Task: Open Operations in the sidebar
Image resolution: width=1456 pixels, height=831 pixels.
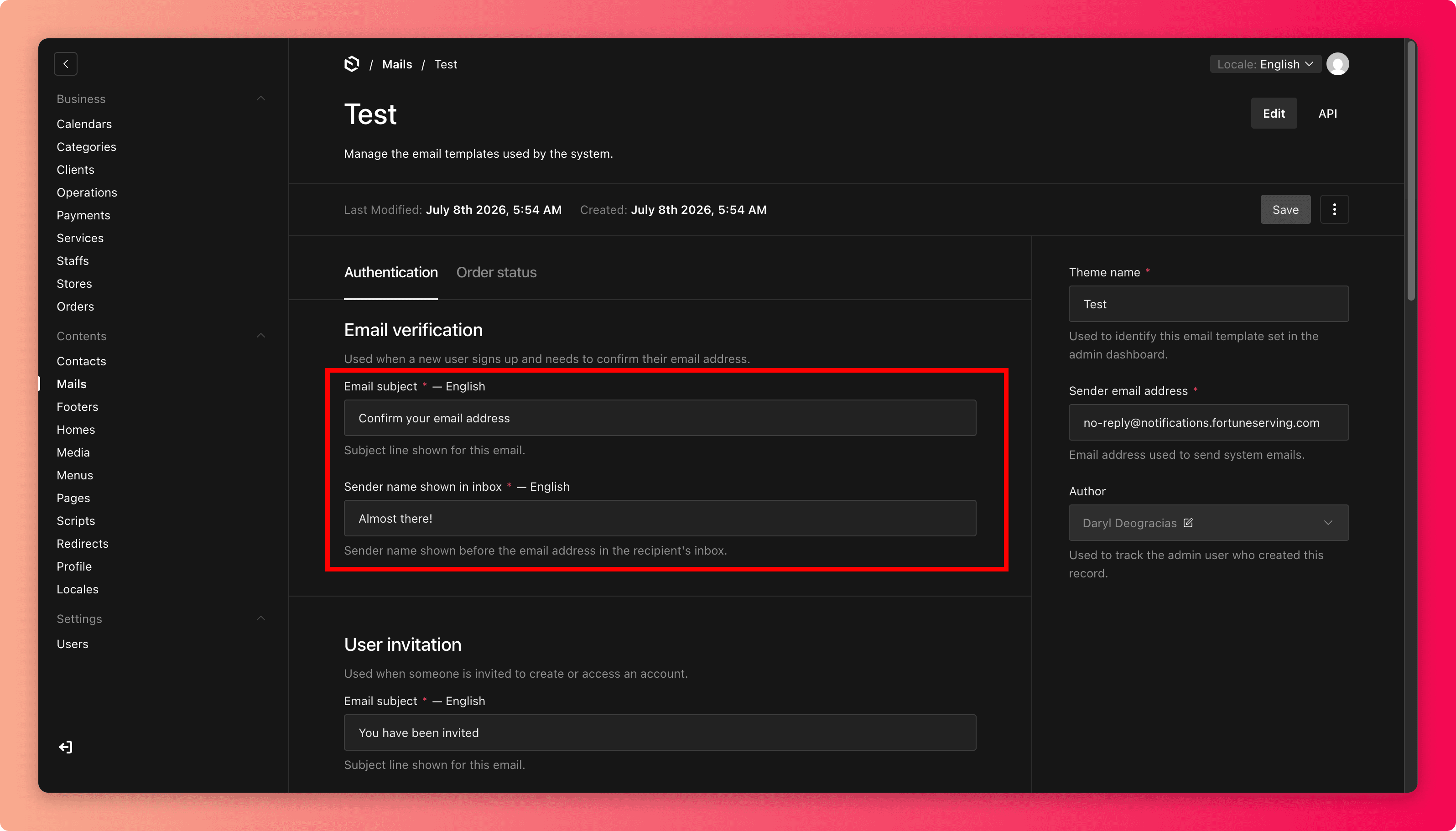Action: click(x=87, y=192)
